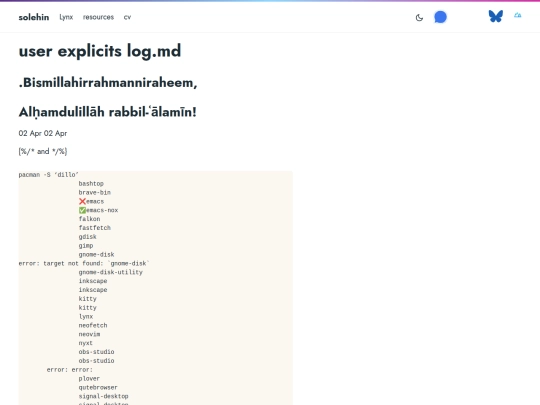Screen dimensions: 540x405
Task: Click the 'brave-bin' package line
Action: coord(95,193)
